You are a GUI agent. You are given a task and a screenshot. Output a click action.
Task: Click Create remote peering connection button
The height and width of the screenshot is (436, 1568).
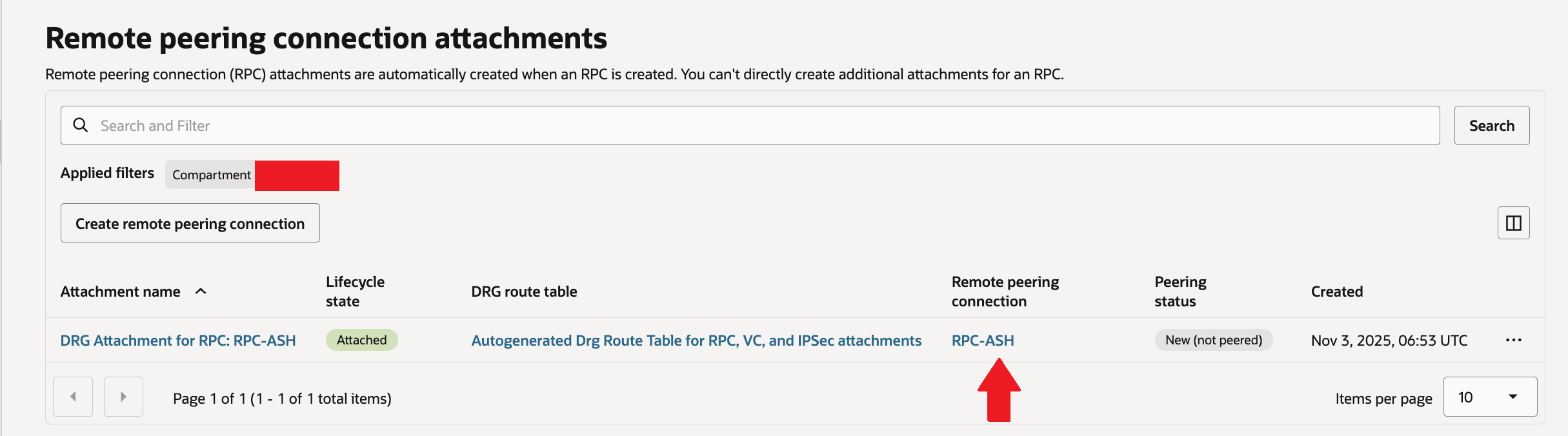[x=190, y=223]
